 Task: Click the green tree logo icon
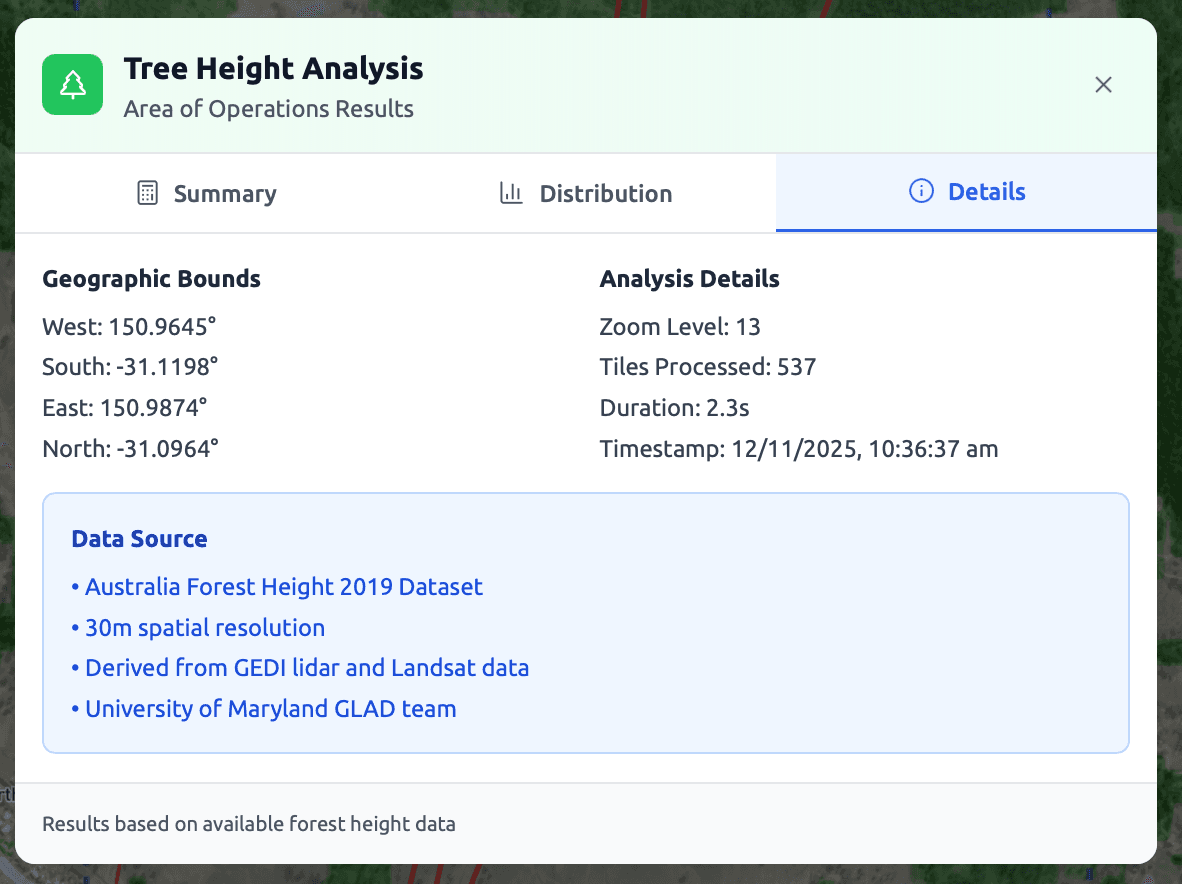pyautogui.click(x=71, y=84)
